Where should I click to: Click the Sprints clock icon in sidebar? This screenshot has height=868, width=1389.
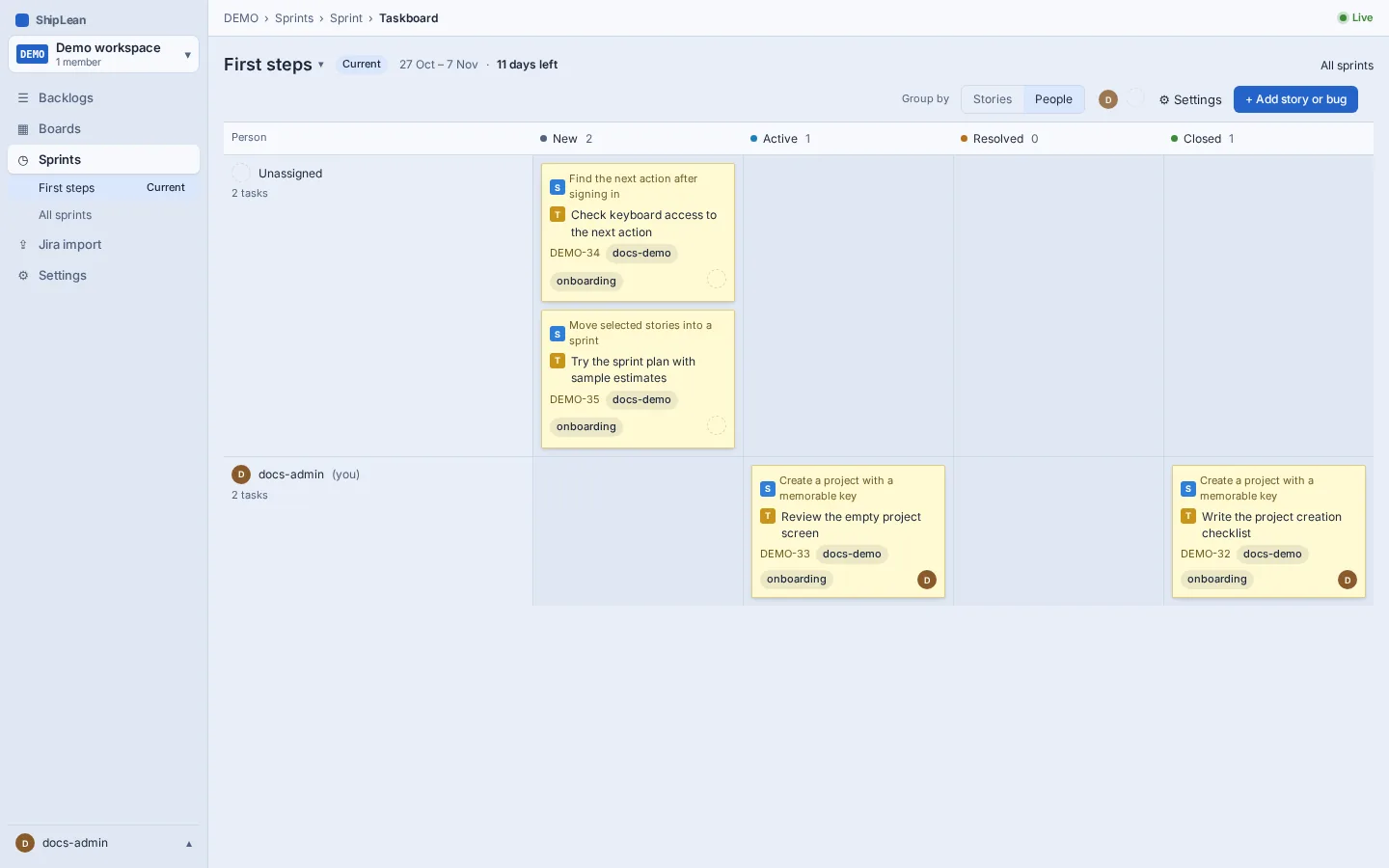pyautogui.click(x=23, y=160)
